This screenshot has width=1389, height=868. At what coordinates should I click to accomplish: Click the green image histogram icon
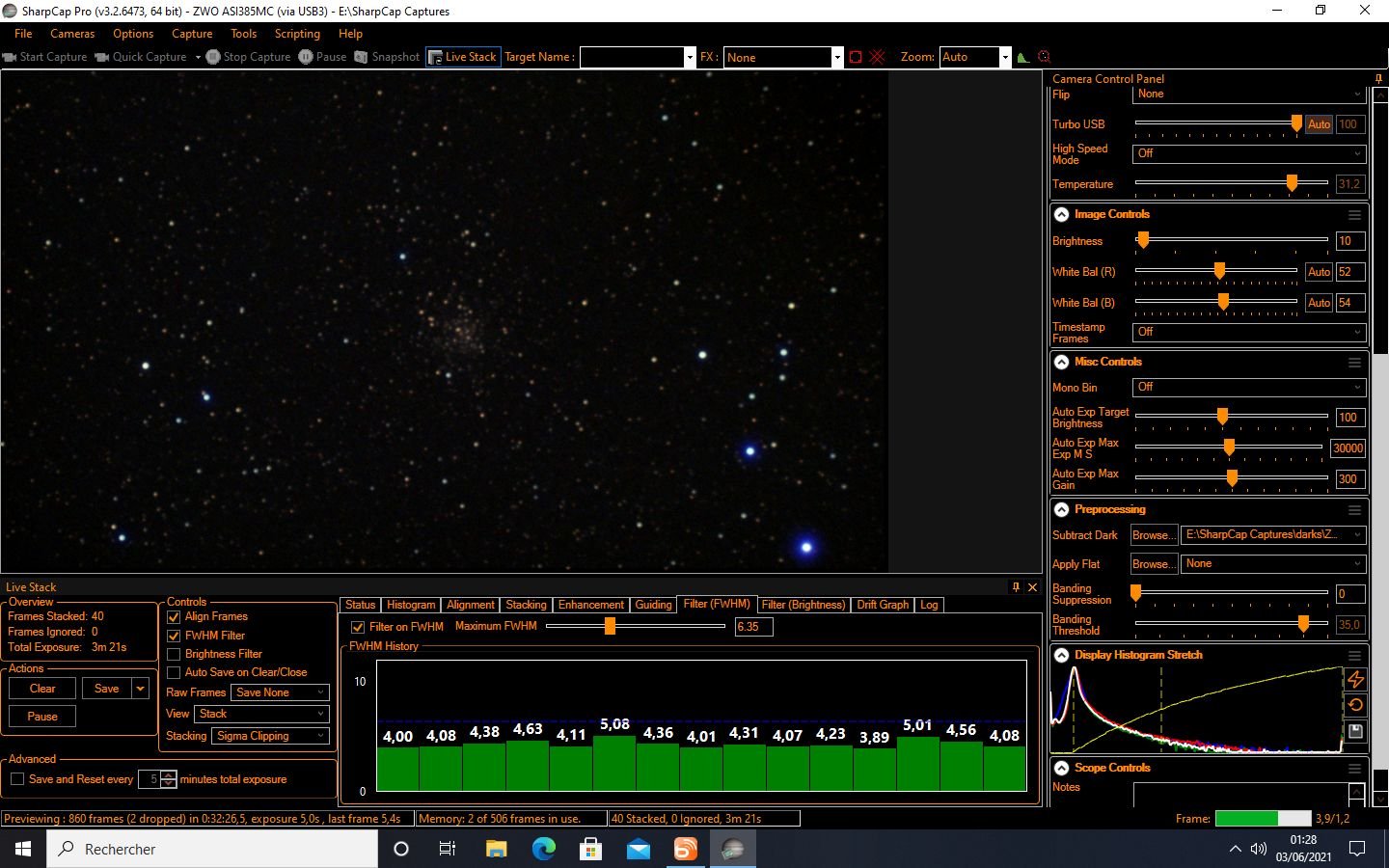(x=1023, y=57)
